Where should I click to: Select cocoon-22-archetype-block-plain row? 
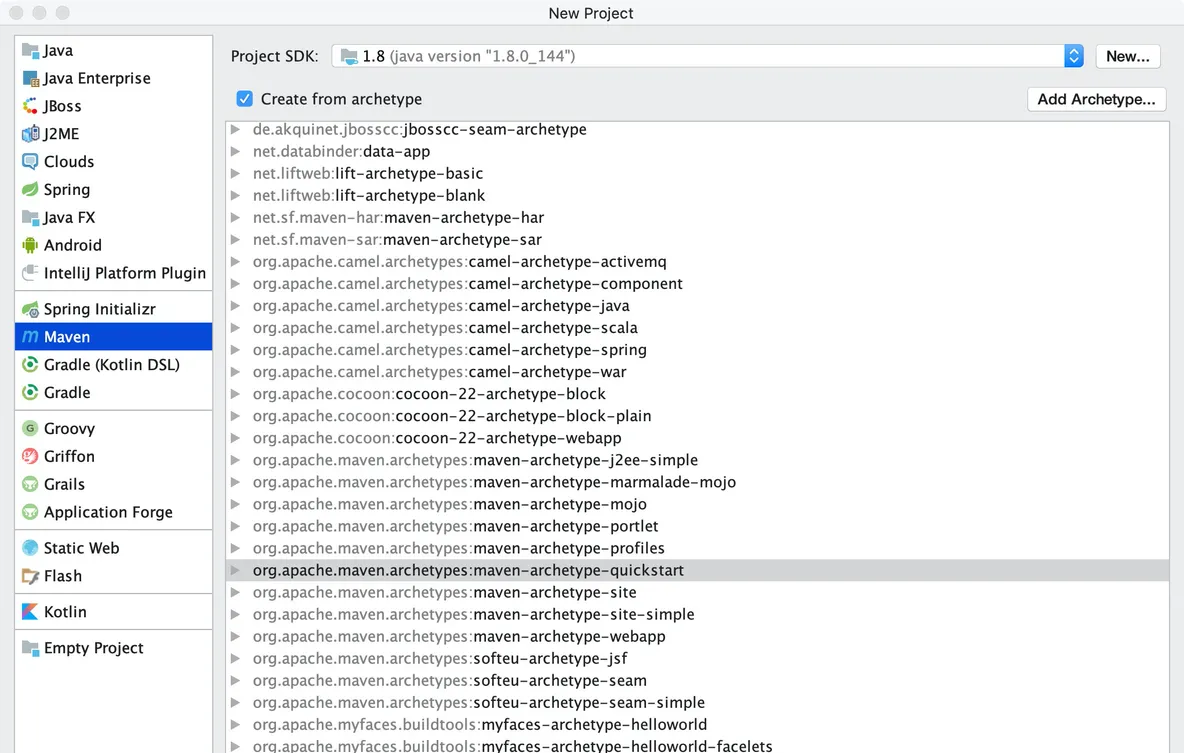(x=697, y=415)
